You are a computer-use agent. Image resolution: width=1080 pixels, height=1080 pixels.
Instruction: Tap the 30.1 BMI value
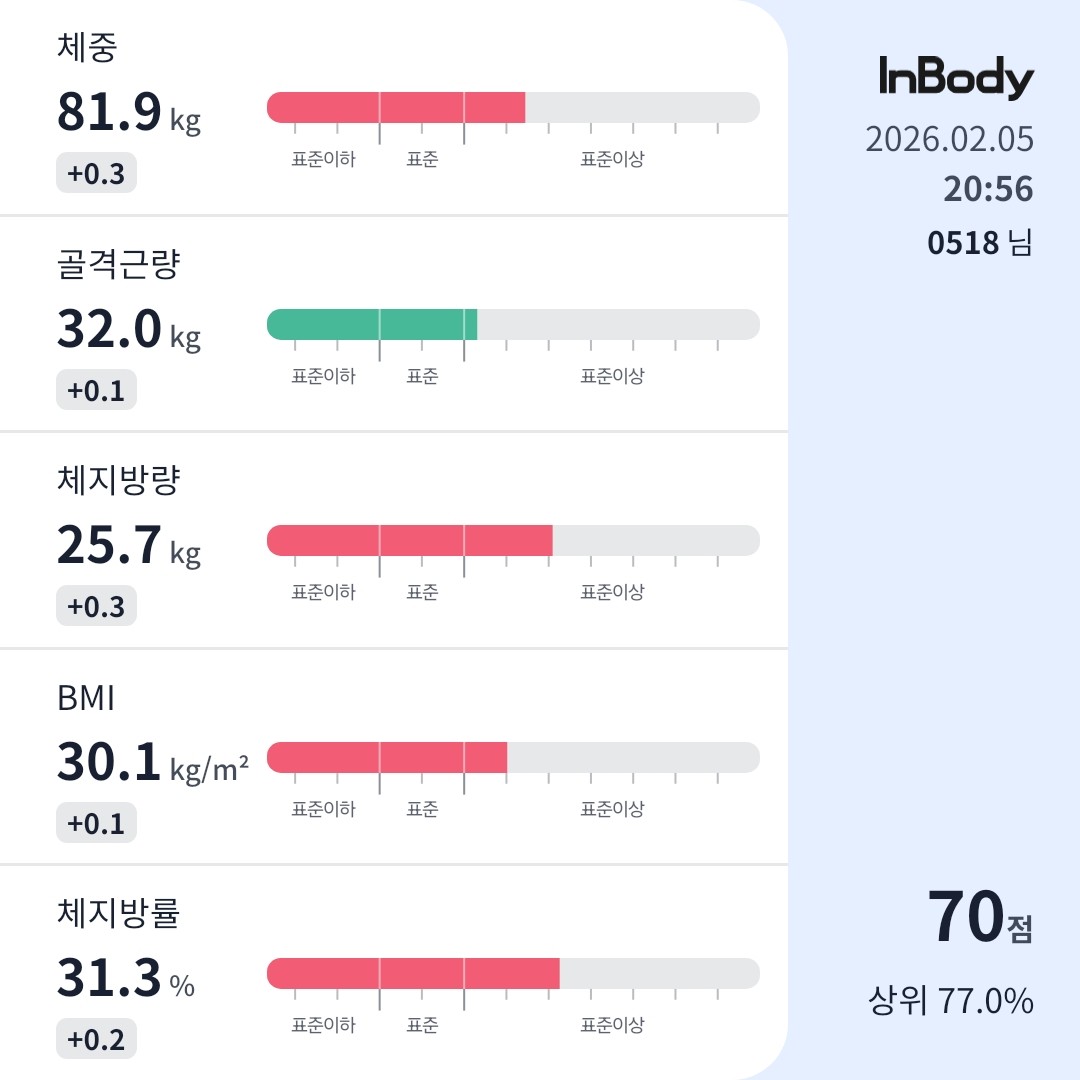pos(152,763)
